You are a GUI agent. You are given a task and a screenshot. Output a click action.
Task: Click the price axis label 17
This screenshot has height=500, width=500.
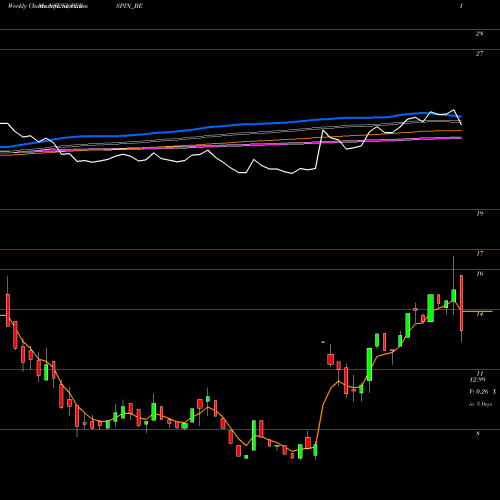click(479, 254)
